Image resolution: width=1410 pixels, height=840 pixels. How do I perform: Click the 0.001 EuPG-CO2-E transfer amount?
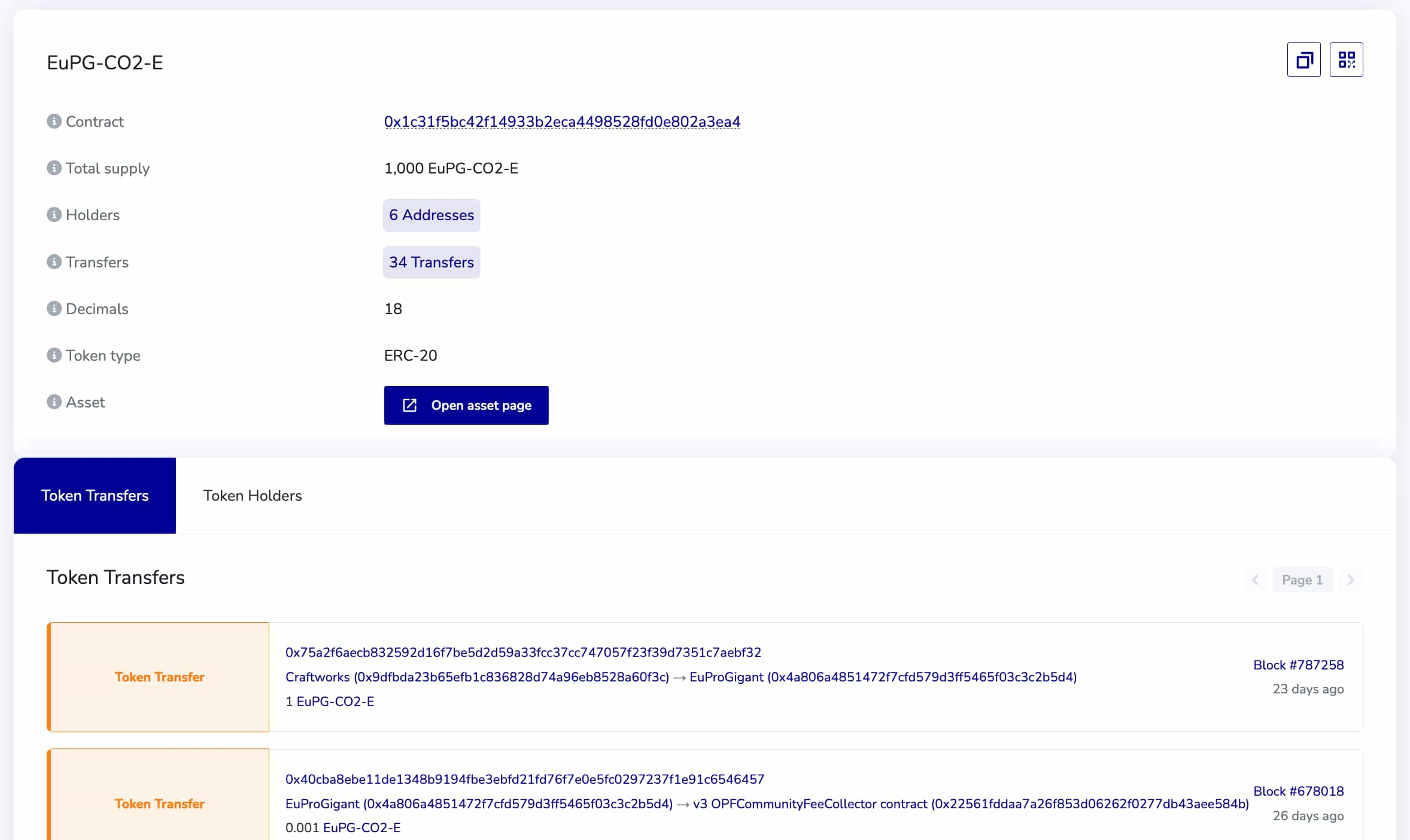[343, 827]
